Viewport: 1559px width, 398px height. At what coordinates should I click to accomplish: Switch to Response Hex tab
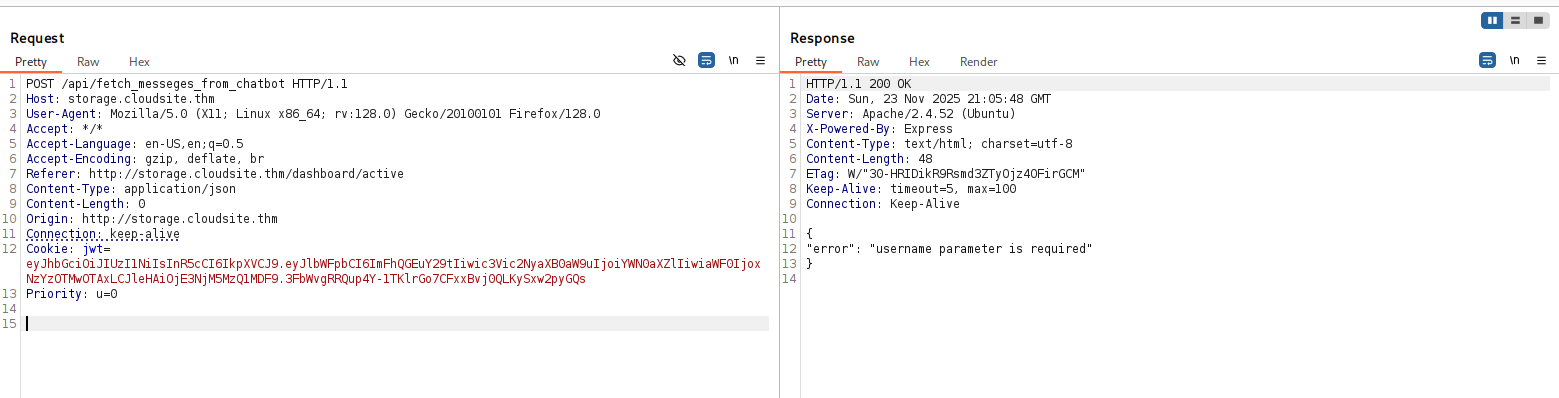coord(919,62)
